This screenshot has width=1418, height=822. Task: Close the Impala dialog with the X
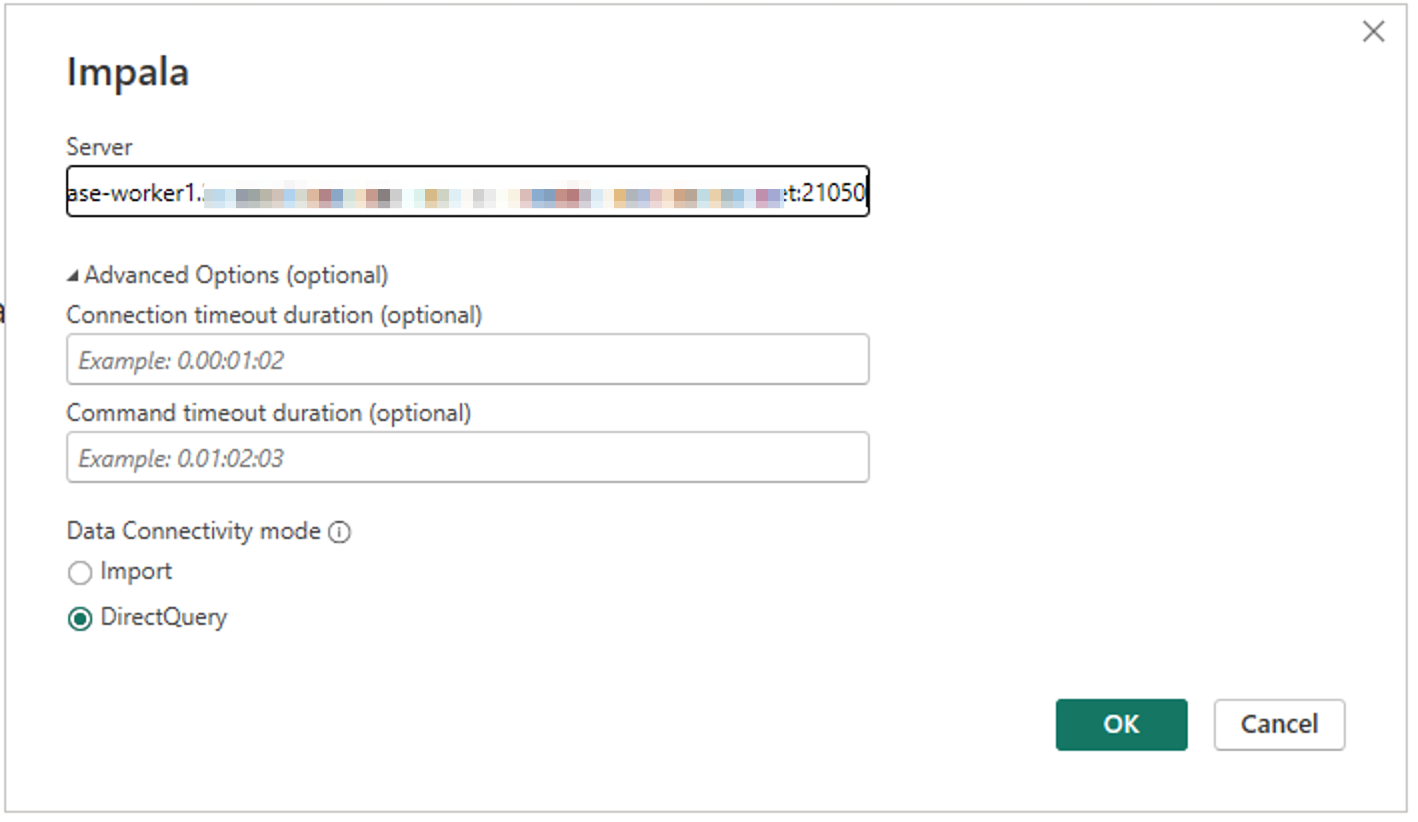point(1373,32)
